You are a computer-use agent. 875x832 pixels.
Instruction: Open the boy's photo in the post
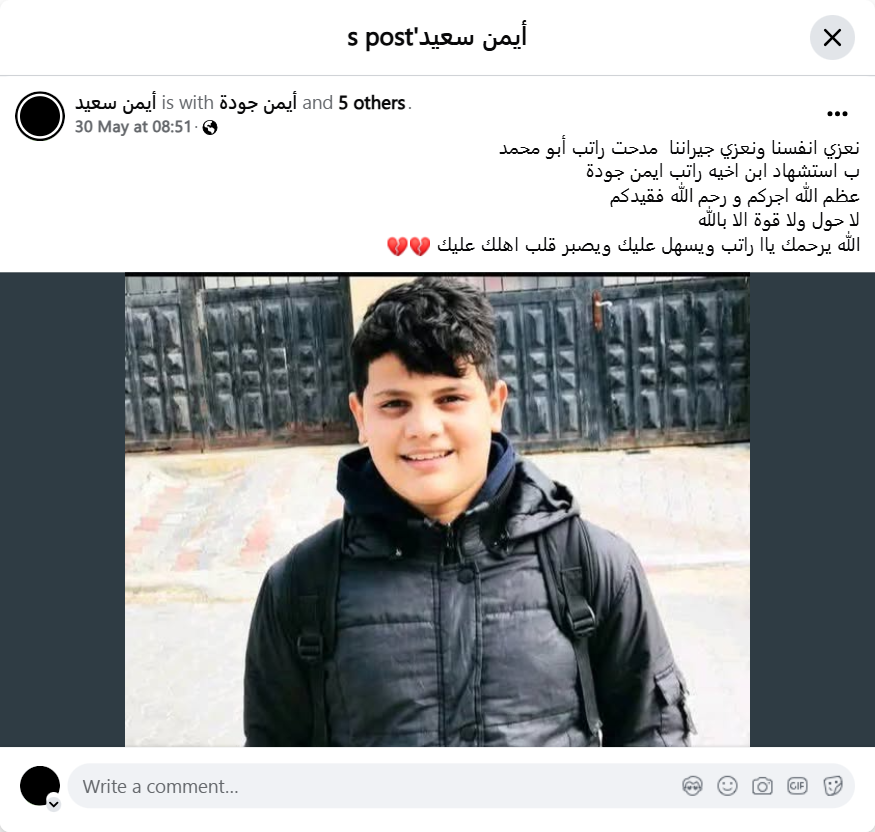[x=437, y=509]
